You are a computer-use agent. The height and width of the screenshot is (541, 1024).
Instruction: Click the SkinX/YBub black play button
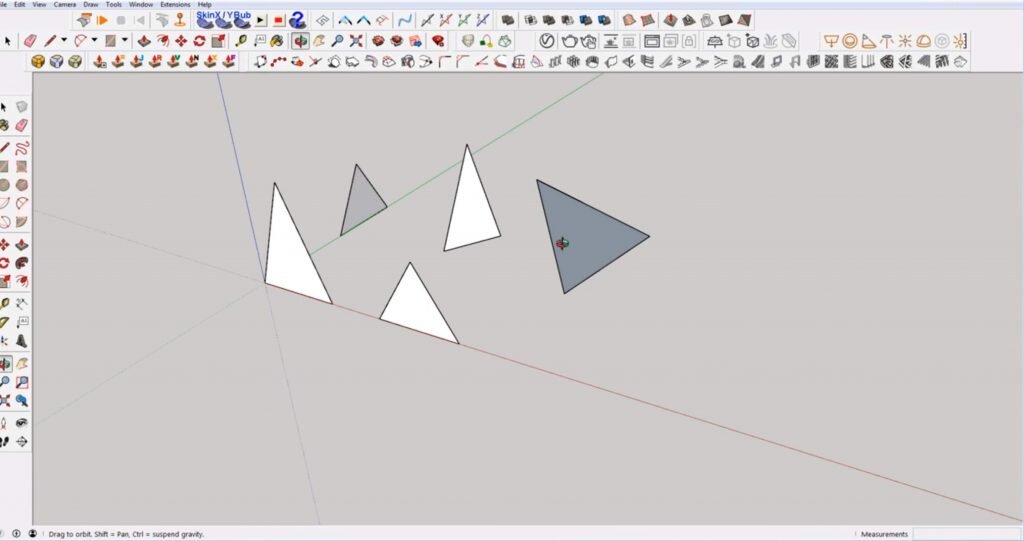tap(261, 20)
